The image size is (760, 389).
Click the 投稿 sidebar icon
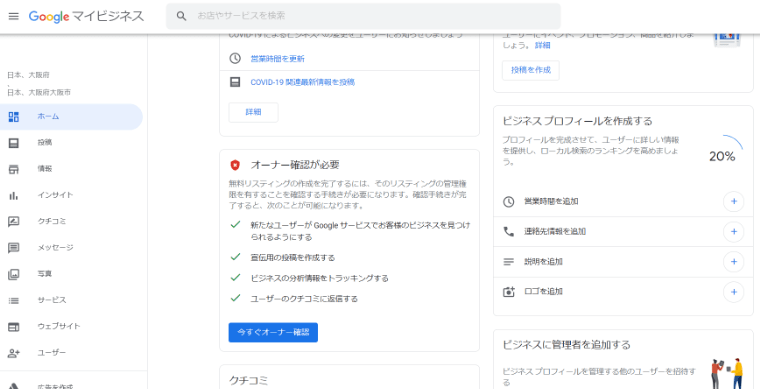(14, 143)
